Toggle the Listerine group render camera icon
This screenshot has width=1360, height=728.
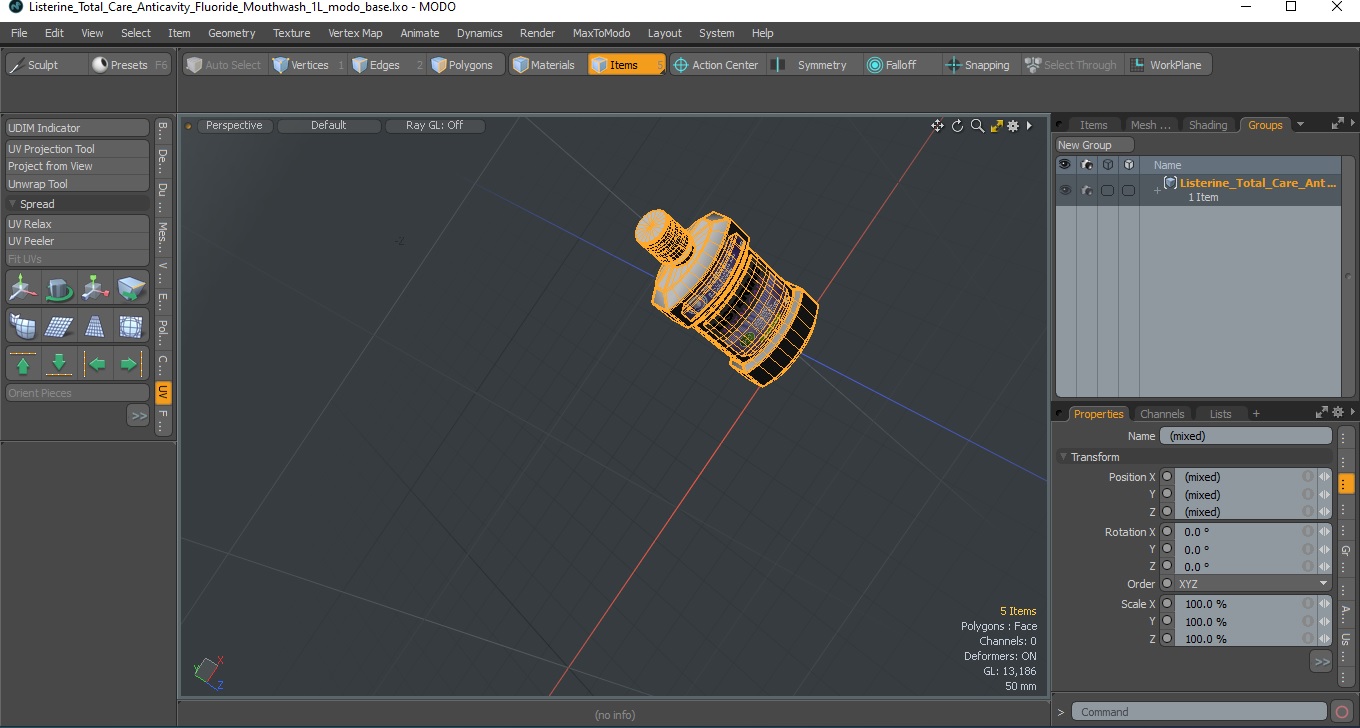[x=1087, y=190]
